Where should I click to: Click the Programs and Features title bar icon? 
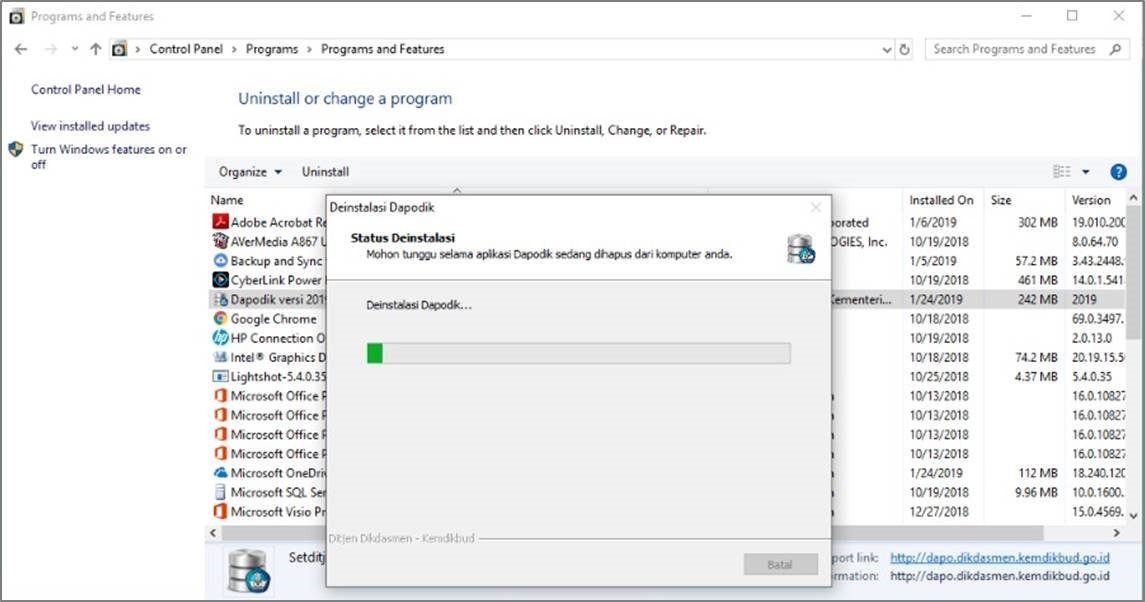tap(16, 16)
